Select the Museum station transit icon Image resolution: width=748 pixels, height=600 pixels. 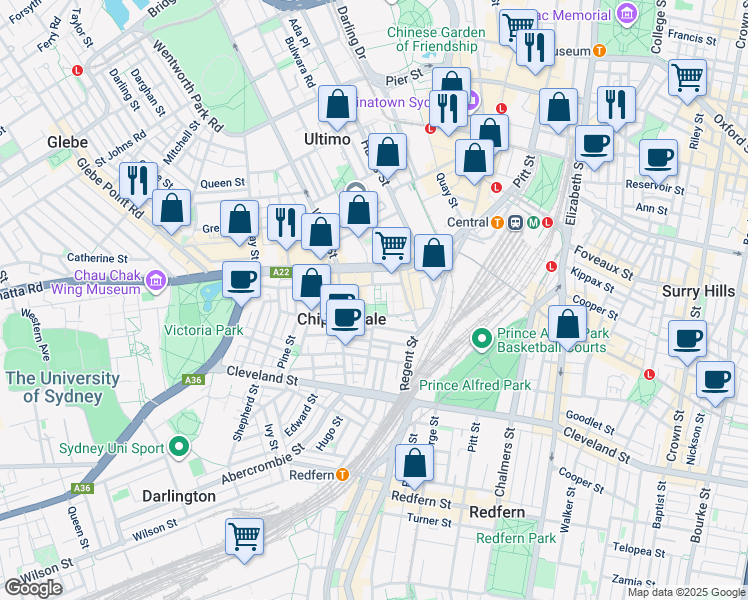click(x=599, y=51)
